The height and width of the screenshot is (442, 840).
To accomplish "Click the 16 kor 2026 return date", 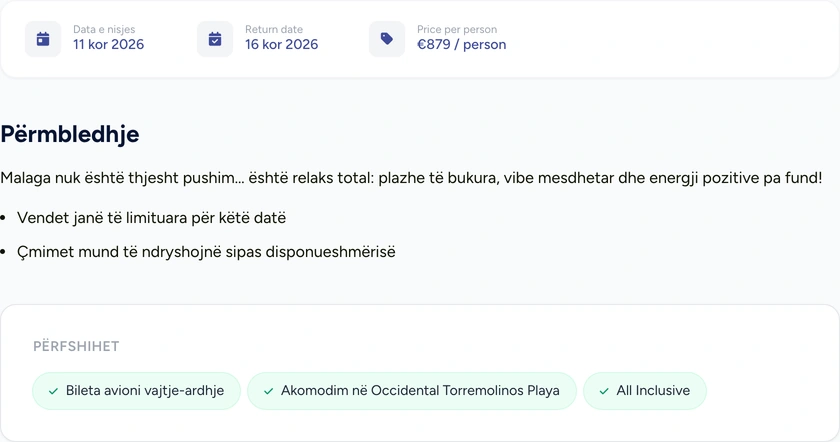I will coord(282,44).
